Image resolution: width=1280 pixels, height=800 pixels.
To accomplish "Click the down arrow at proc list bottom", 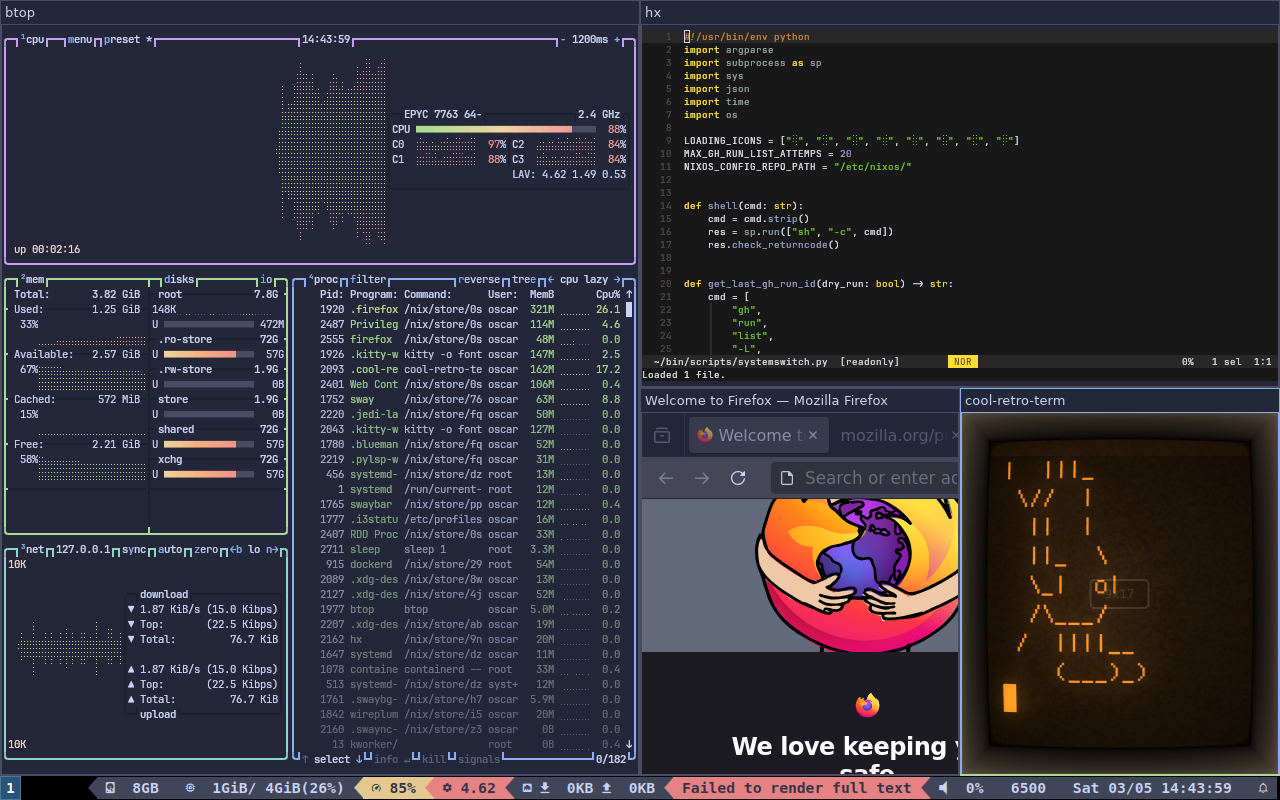I will coord(629,744).
